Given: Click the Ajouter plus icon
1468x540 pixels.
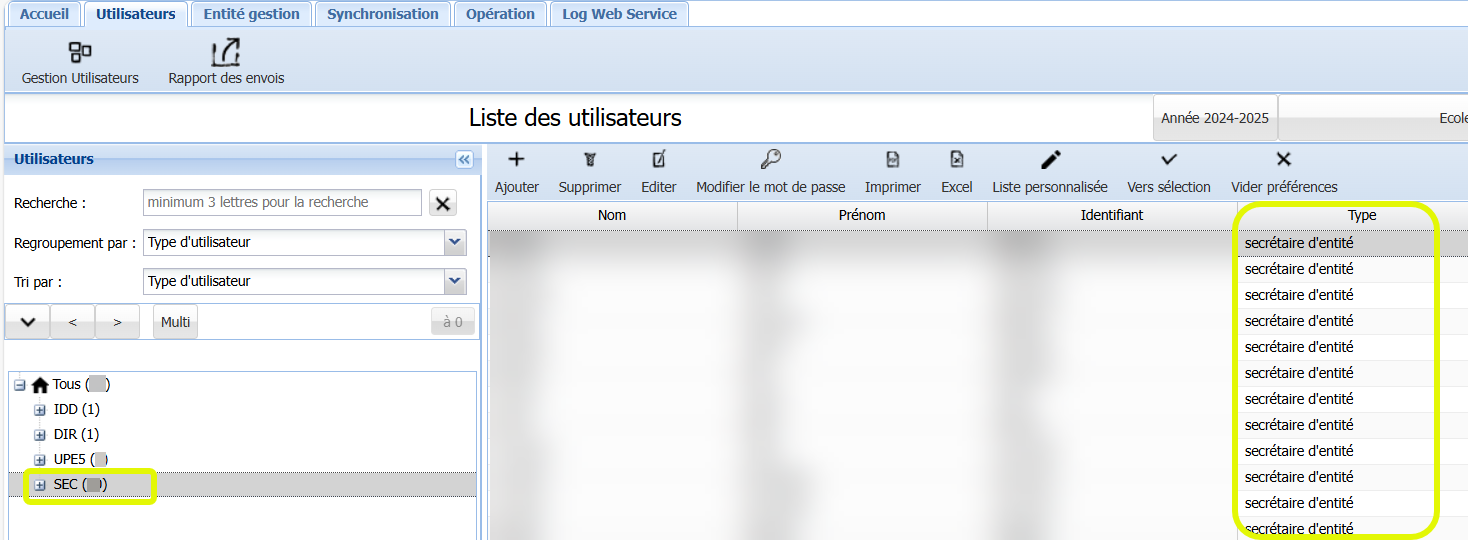Looking at the screenshot, I should coord(516,160).
